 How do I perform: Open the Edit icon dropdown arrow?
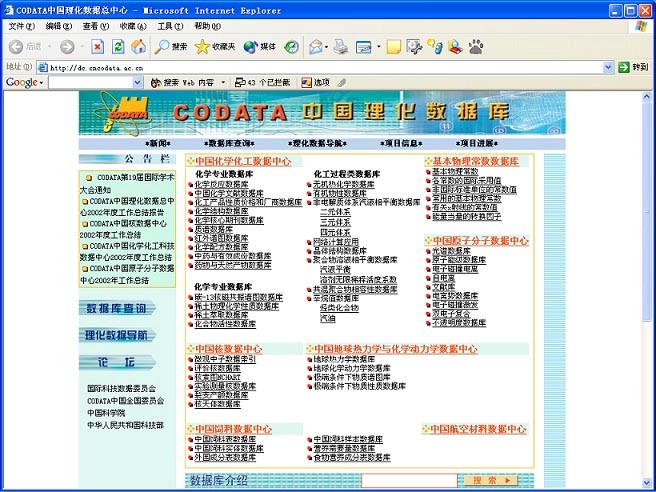point(379,46)
